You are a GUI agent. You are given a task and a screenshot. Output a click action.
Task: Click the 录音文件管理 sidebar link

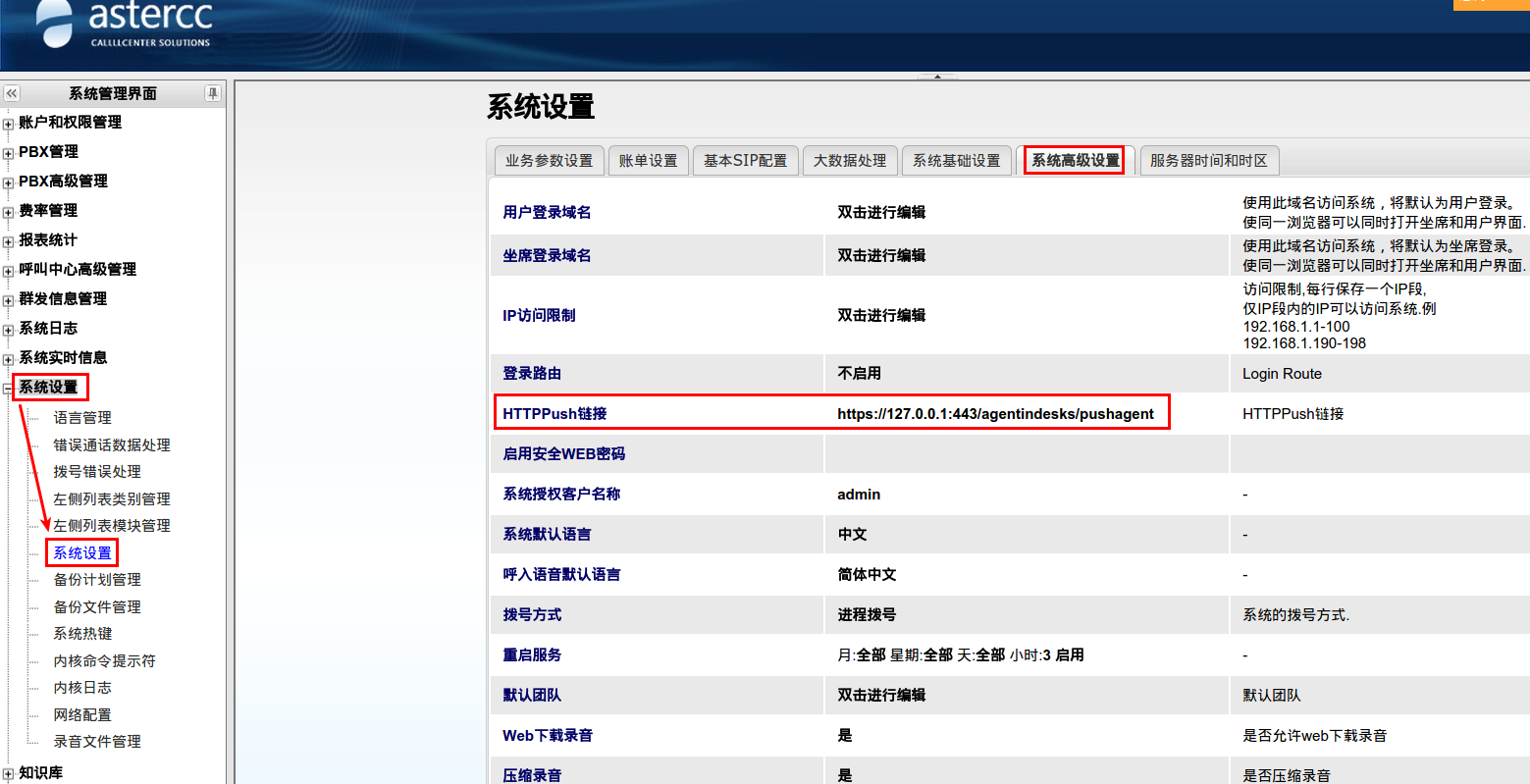(x=97, y=742)
